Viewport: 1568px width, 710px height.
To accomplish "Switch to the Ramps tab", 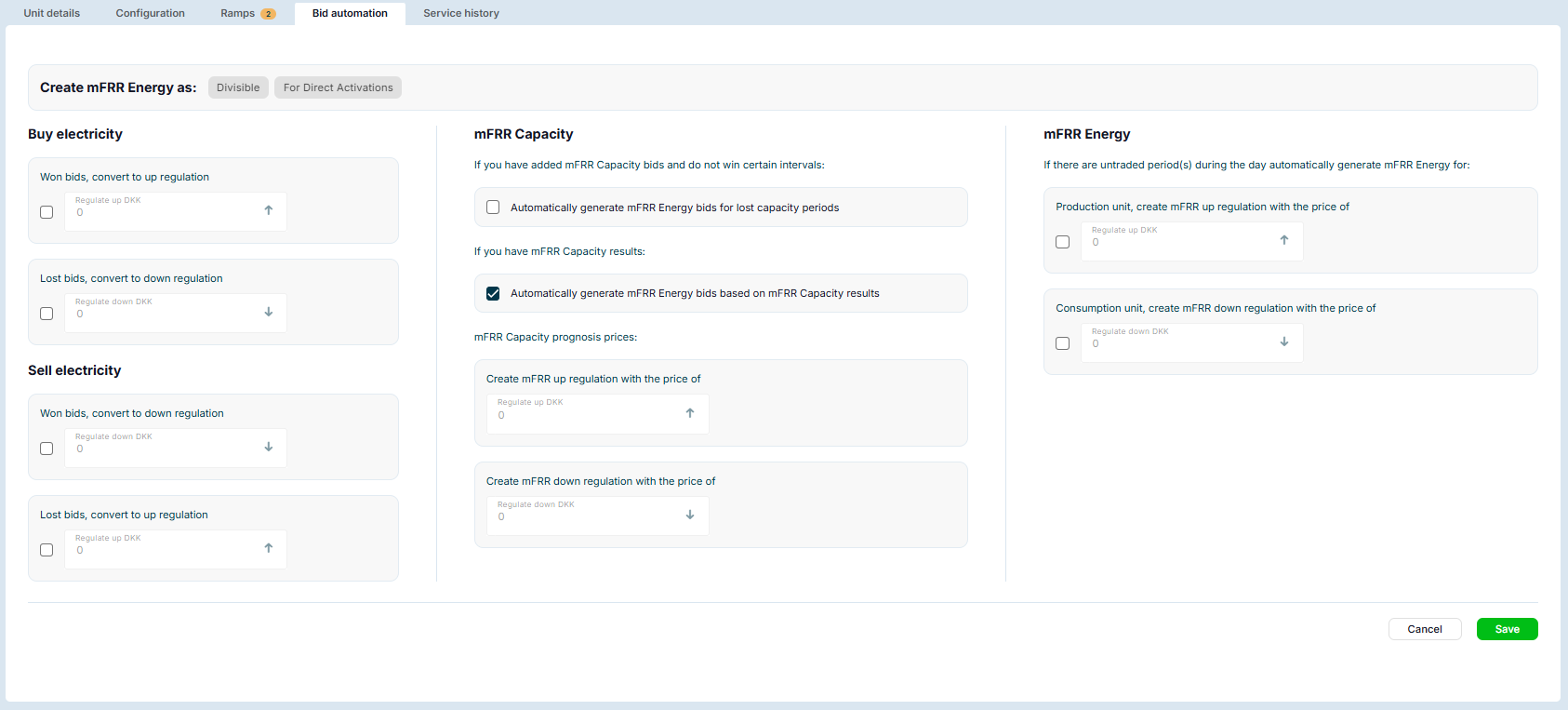I will [247, 13].
